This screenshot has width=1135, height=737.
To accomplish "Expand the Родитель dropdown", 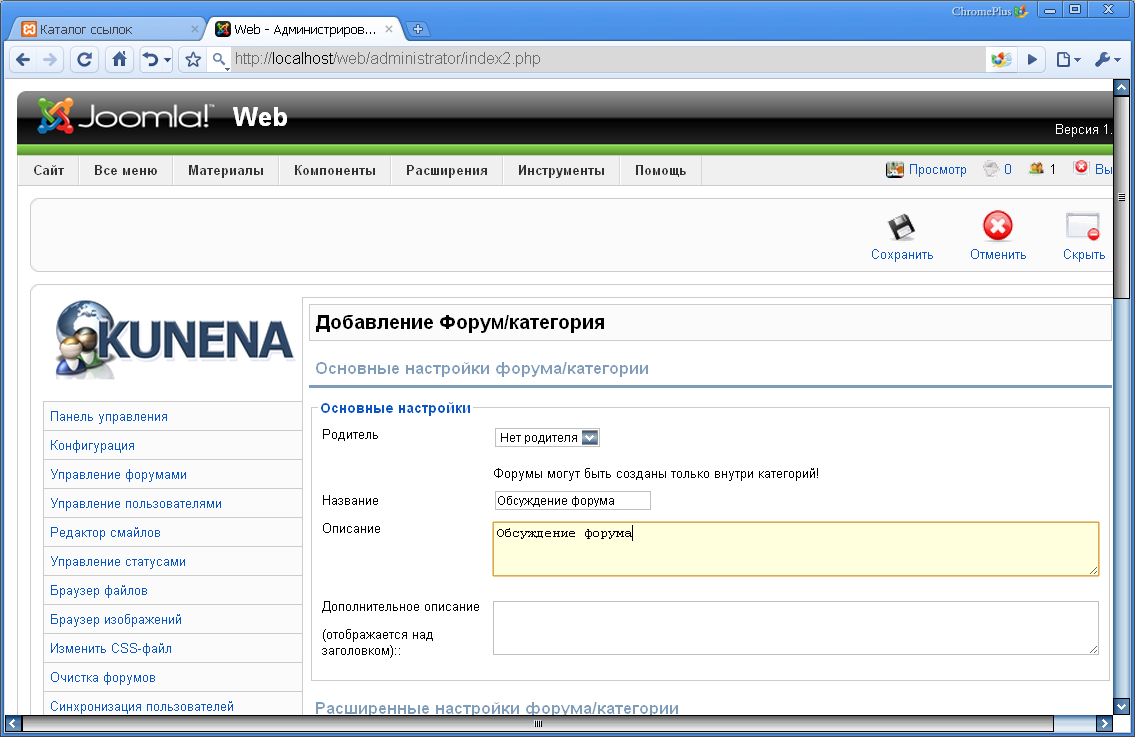I will 547,437.
